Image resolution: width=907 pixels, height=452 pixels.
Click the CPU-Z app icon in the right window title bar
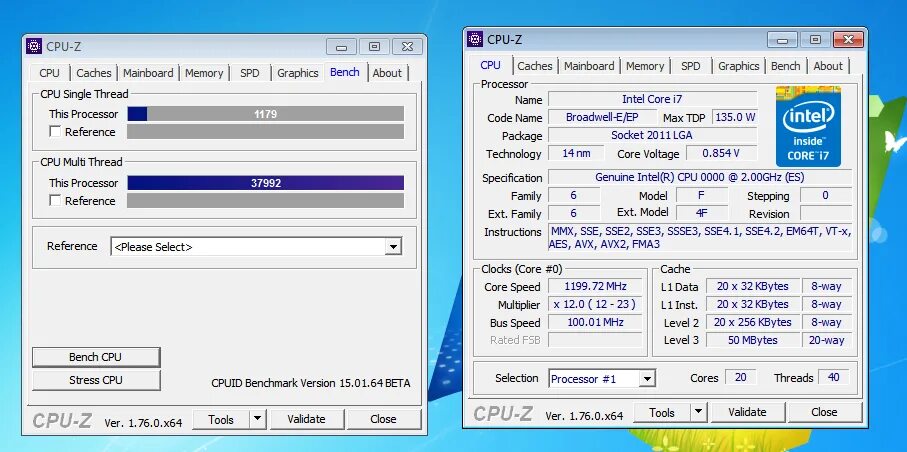(475, 39)
